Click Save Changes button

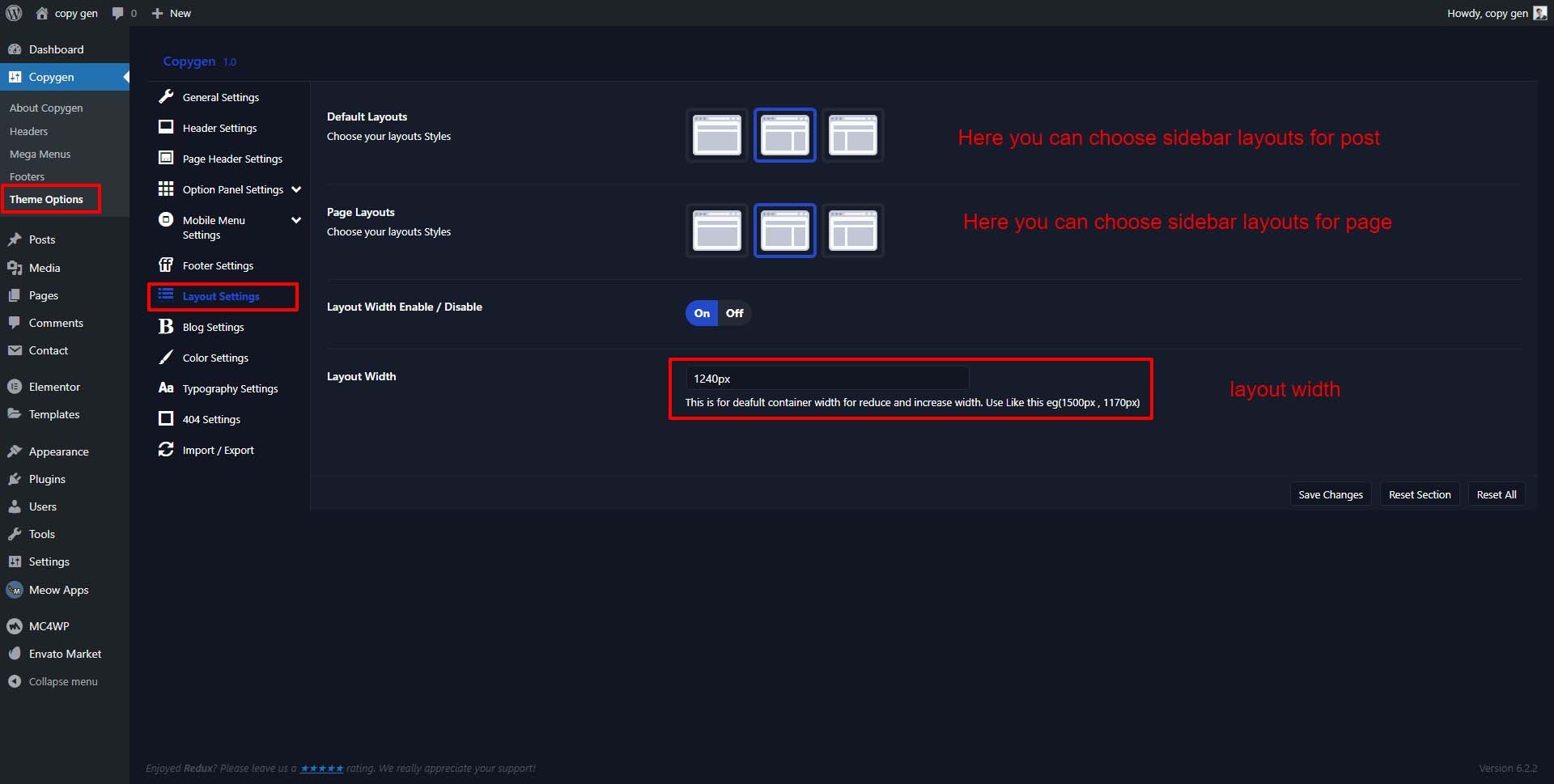click(x=1331, y=494)
